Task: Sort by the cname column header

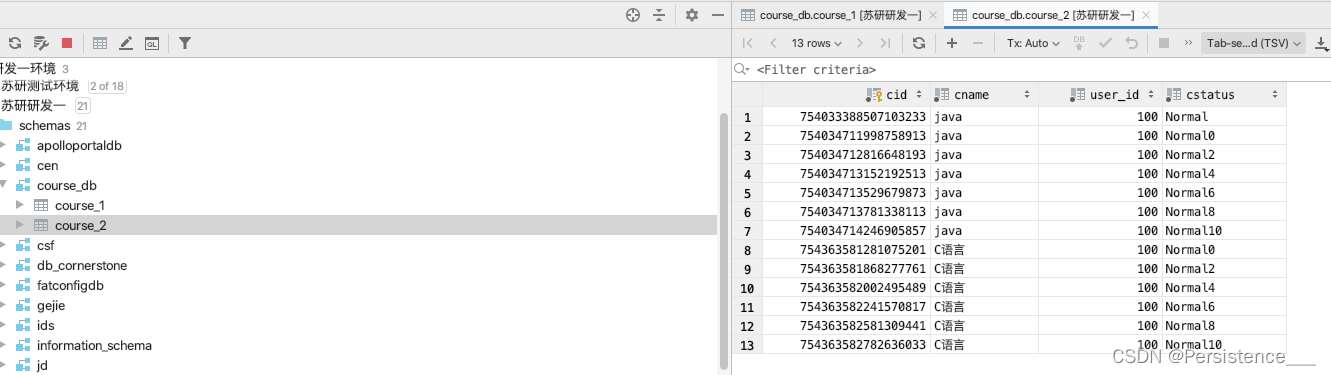Action: click(x=984, y=95)
